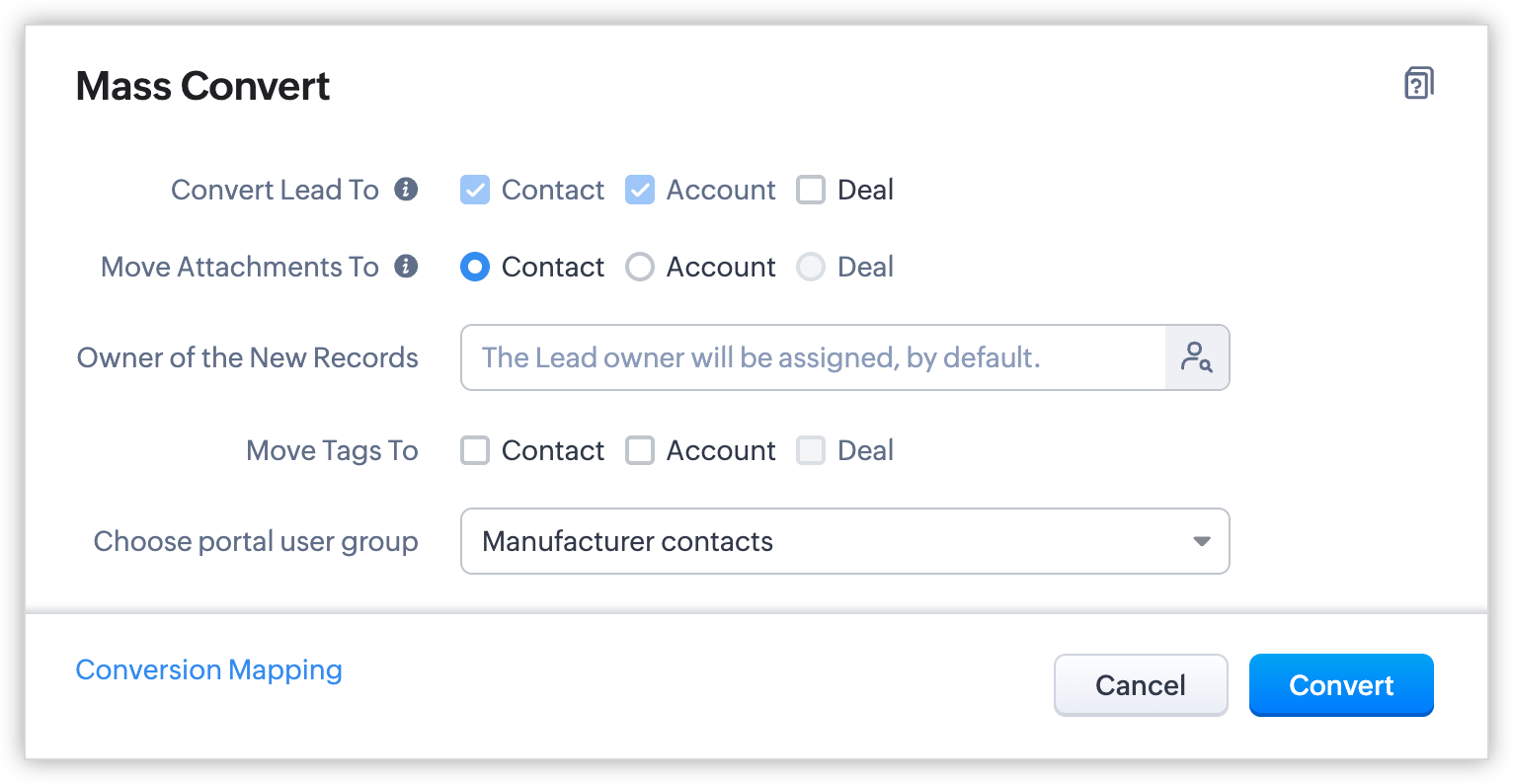Select Deal radio for Move Attachments
The width and height of the screenshot is (1513, 784).
(811, 267)
